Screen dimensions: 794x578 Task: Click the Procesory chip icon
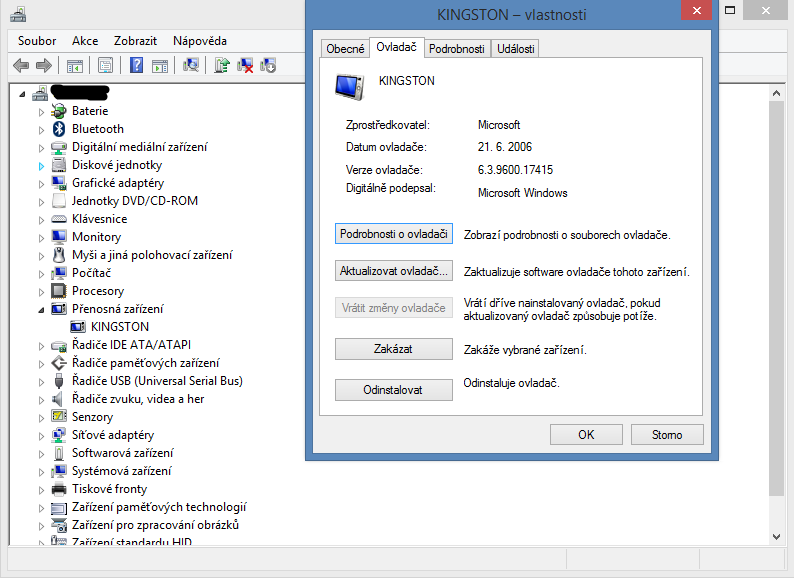pos(59,291)
